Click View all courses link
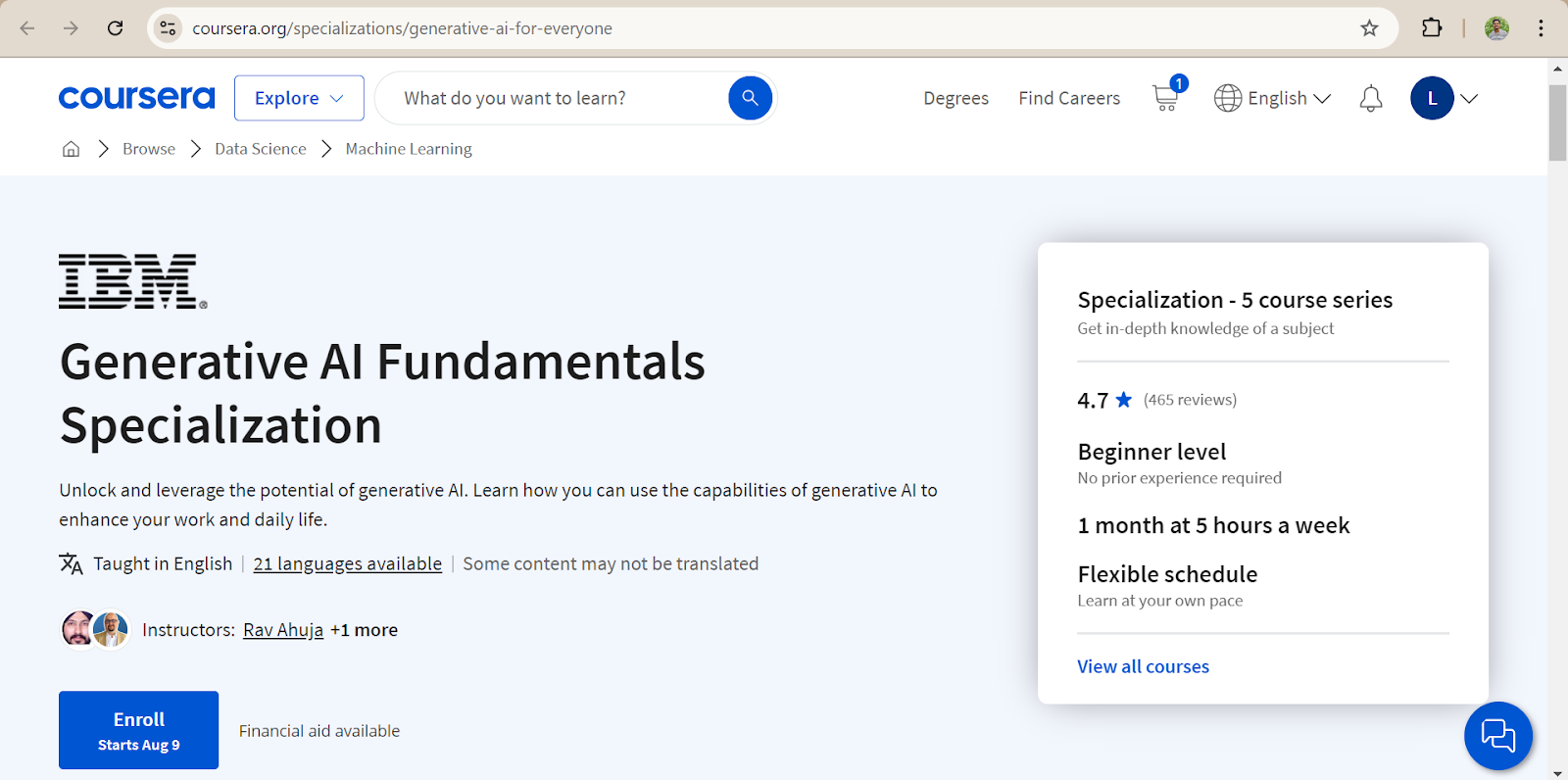This screenshot has height=780, width=1568. (x=1143, y=666)
